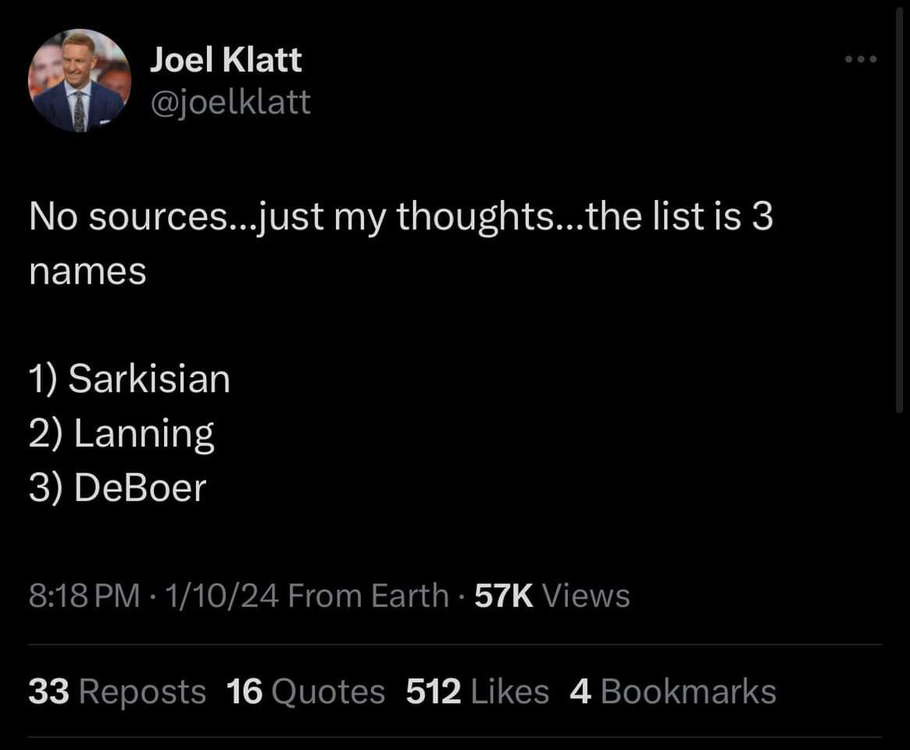The height and width of the screenshot is (750, 910).
Task: Select the "From Earth" location label
Action: click(x=367, y=596)
